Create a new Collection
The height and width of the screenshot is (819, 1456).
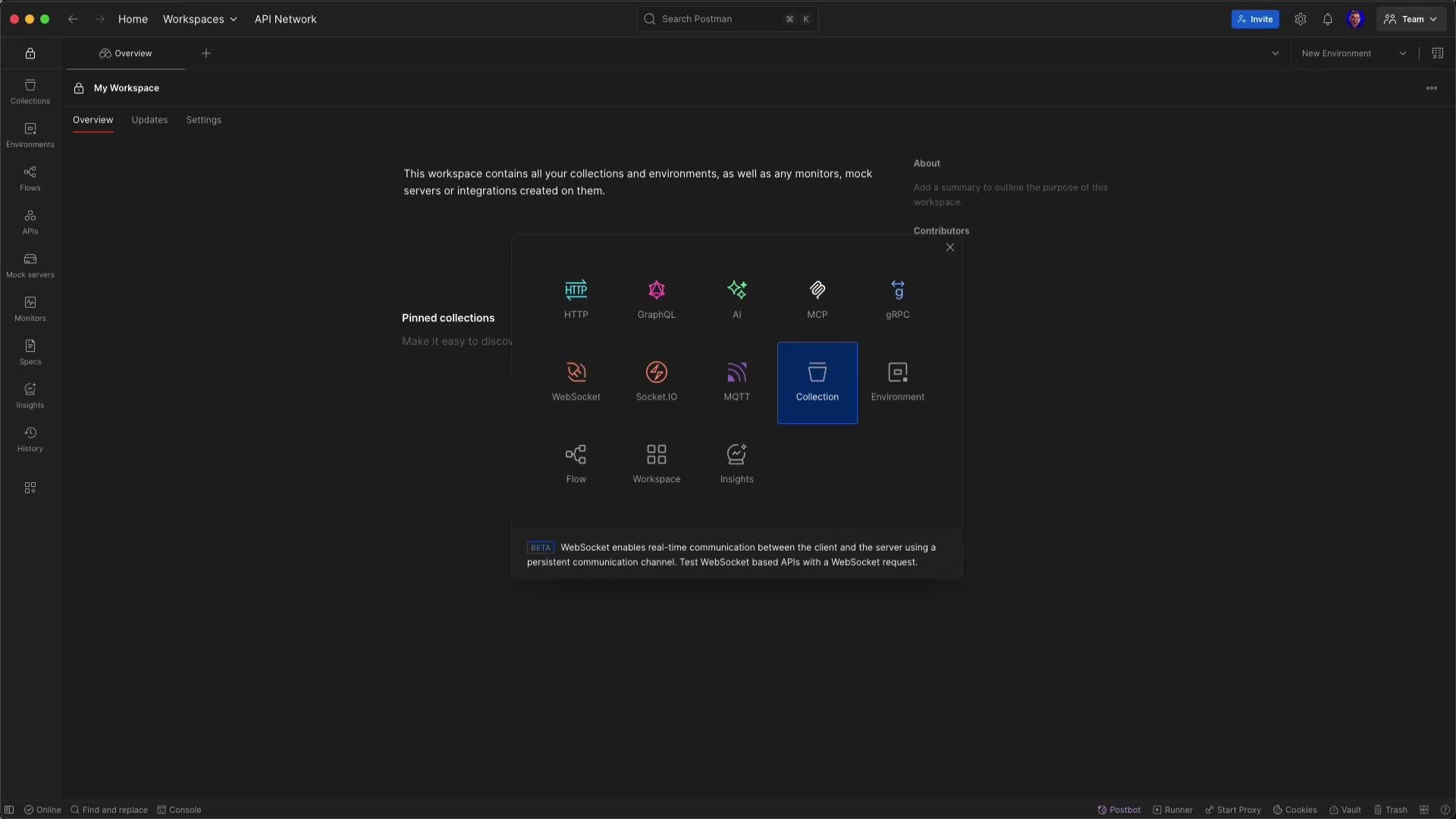coord(817,382)
